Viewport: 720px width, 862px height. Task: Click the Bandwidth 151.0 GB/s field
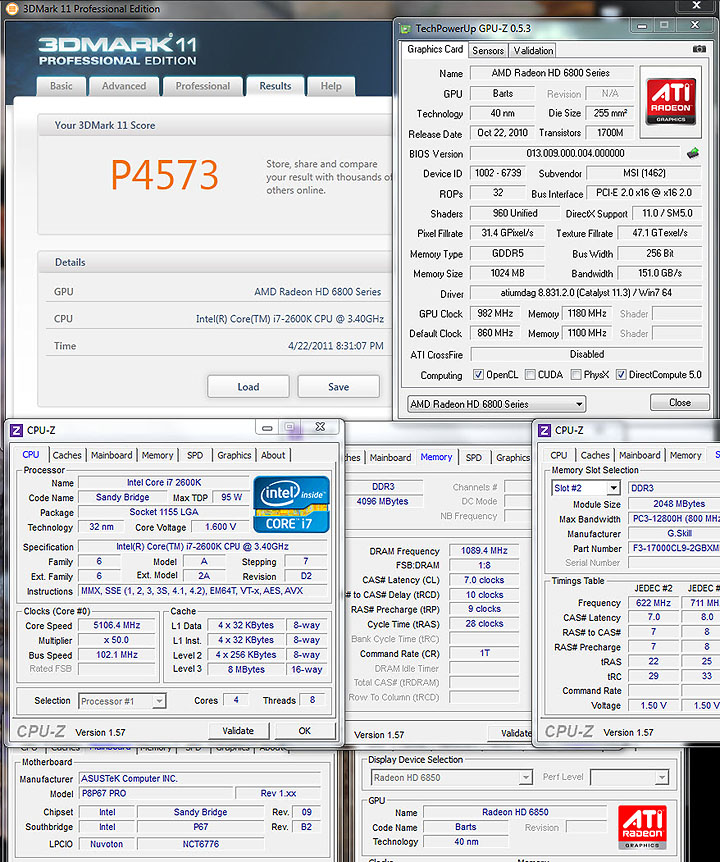pos(660,273)
